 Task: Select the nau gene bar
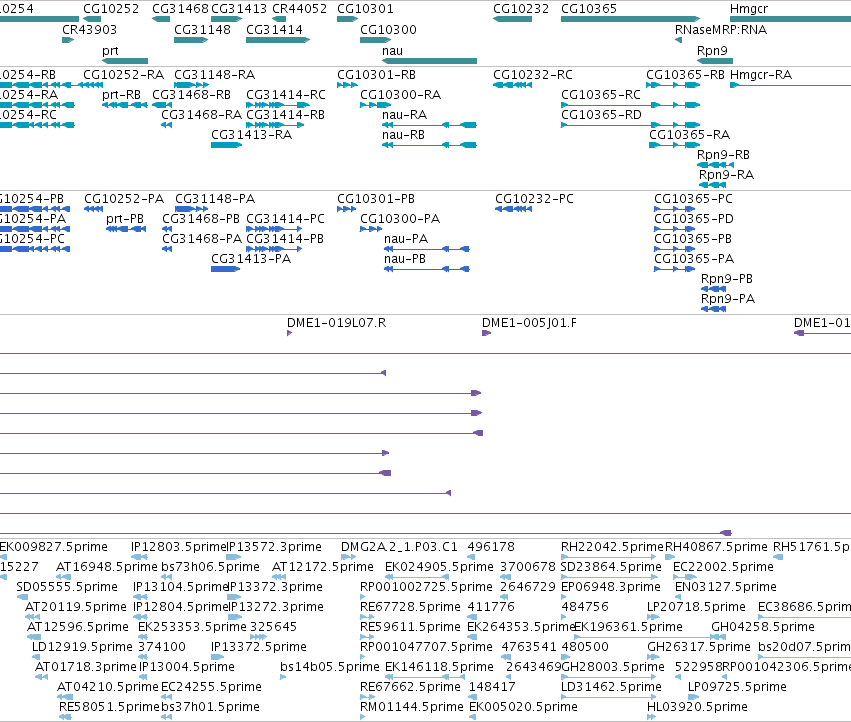[x=429, y=61]
